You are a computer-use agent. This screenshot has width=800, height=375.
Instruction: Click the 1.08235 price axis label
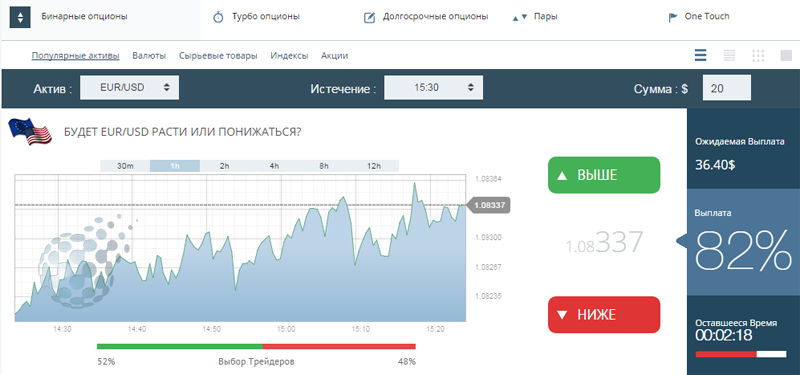pyautogui.click(x=488, y=296)
